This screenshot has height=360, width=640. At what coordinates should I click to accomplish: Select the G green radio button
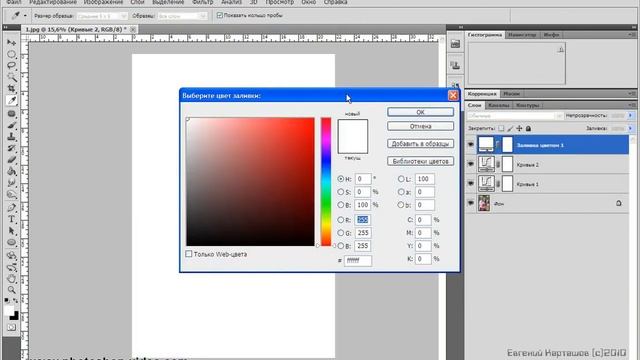click(x=340, y=233)
